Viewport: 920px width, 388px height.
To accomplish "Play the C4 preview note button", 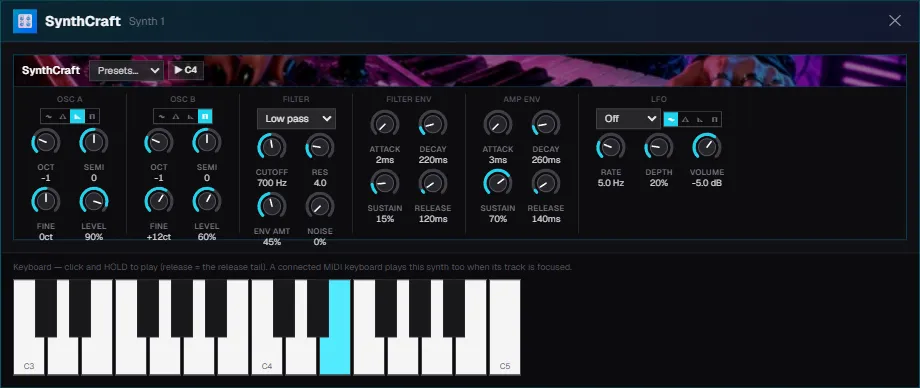I will click(186, 70).
